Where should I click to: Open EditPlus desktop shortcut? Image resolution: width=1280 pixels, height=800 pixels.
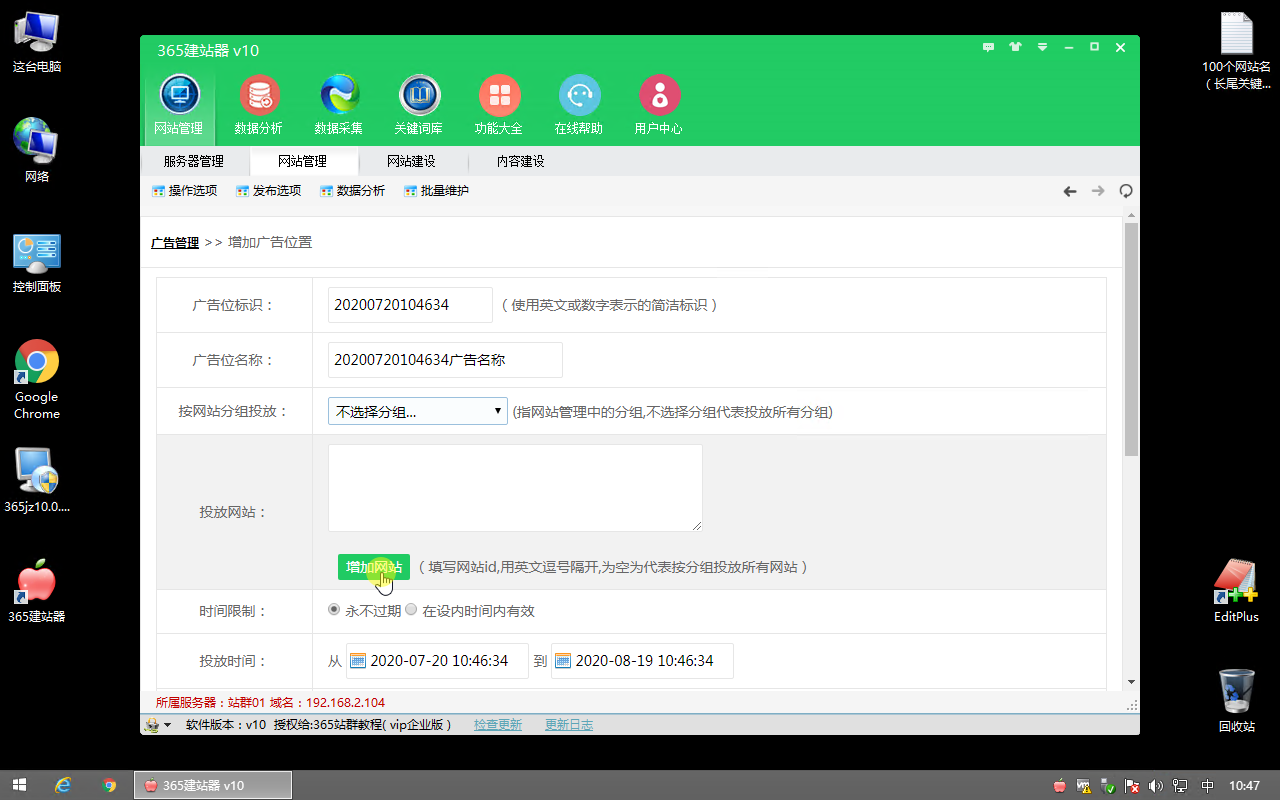click(1236, 590)
